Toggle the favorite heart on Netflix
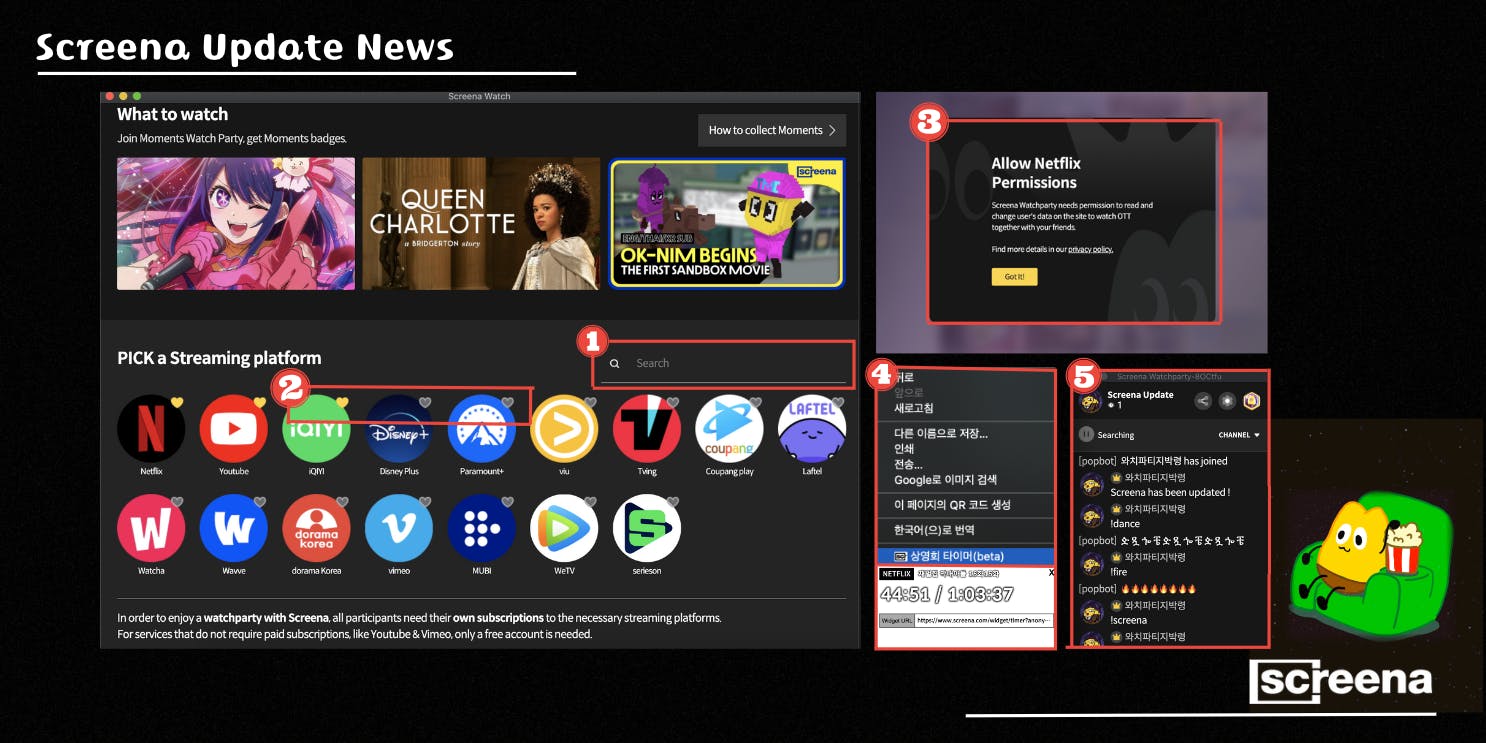 [x=177, y=402]
